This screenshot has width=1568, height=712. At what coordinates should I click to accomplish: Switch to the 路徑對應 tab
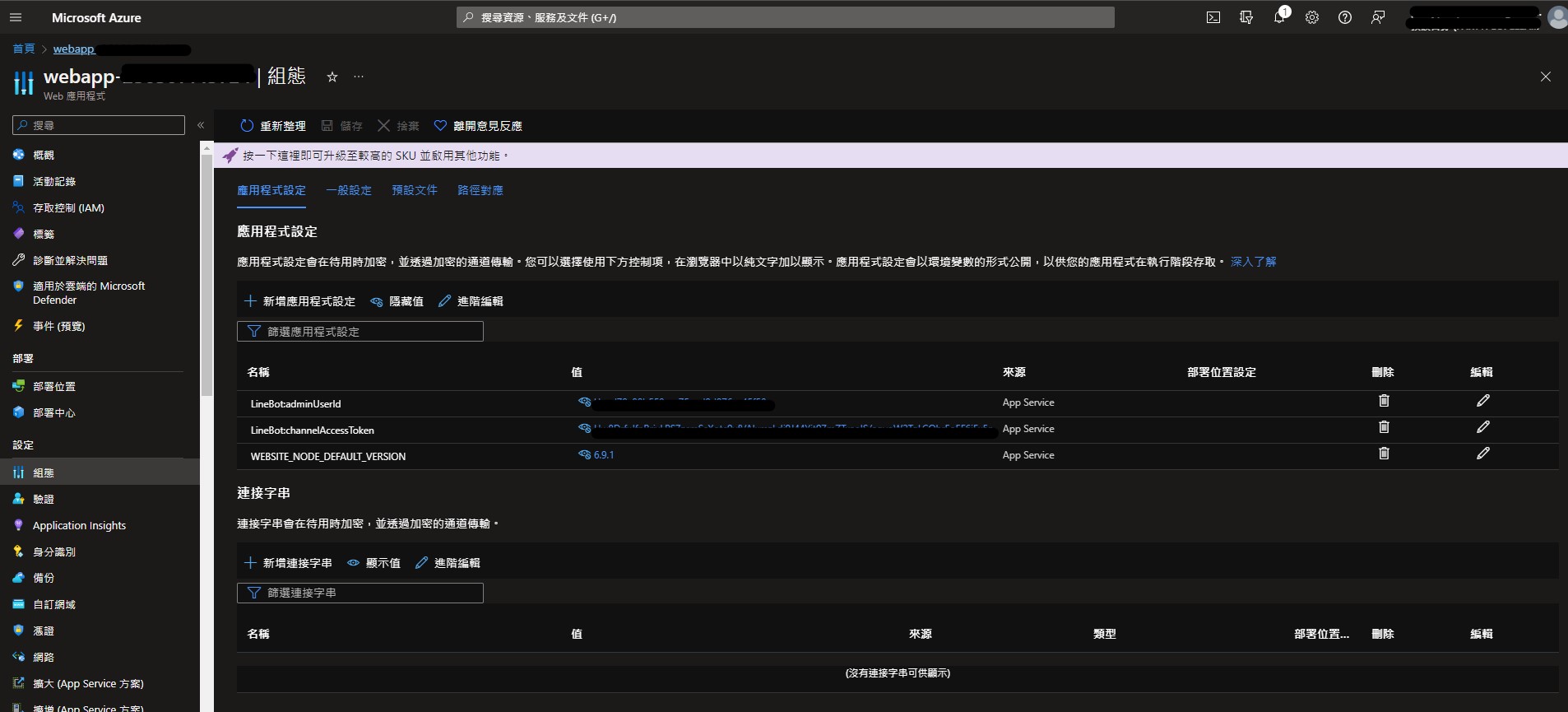tap(480, 190)
